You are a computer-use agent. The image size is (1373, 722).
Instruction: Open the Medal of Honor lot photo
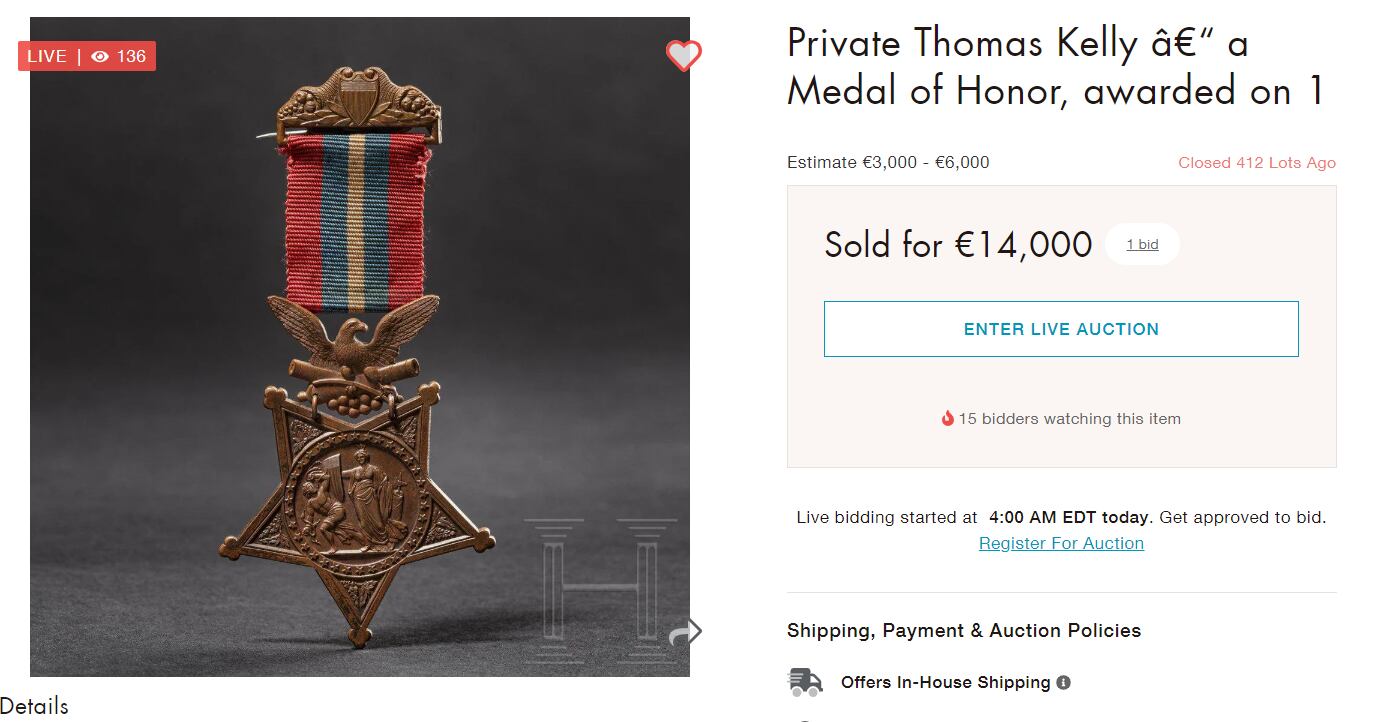360,360
